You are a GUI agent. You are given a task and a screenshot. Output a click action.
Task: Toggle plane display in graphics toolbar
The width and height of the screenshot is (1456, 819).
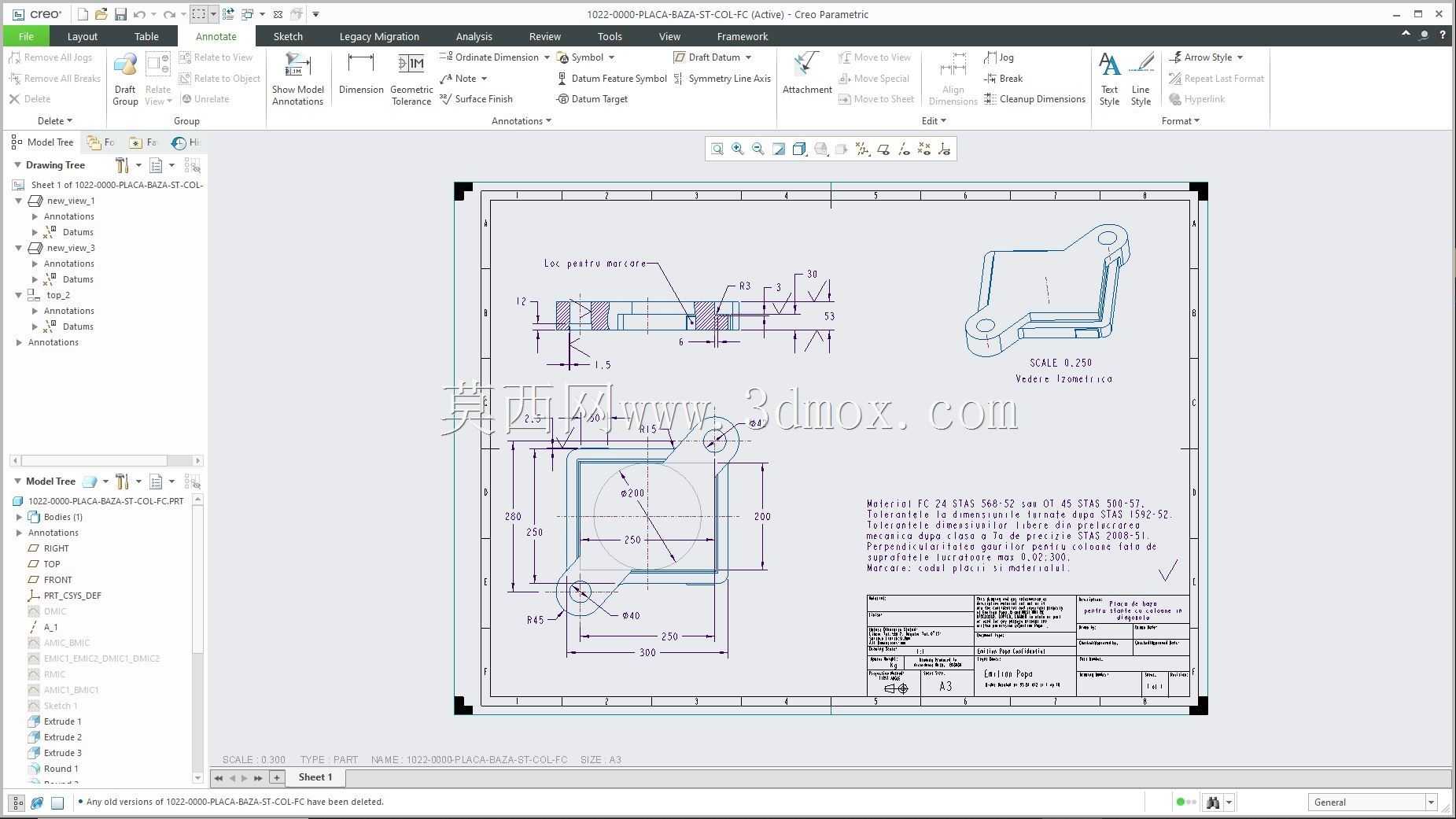click(883, 149)
